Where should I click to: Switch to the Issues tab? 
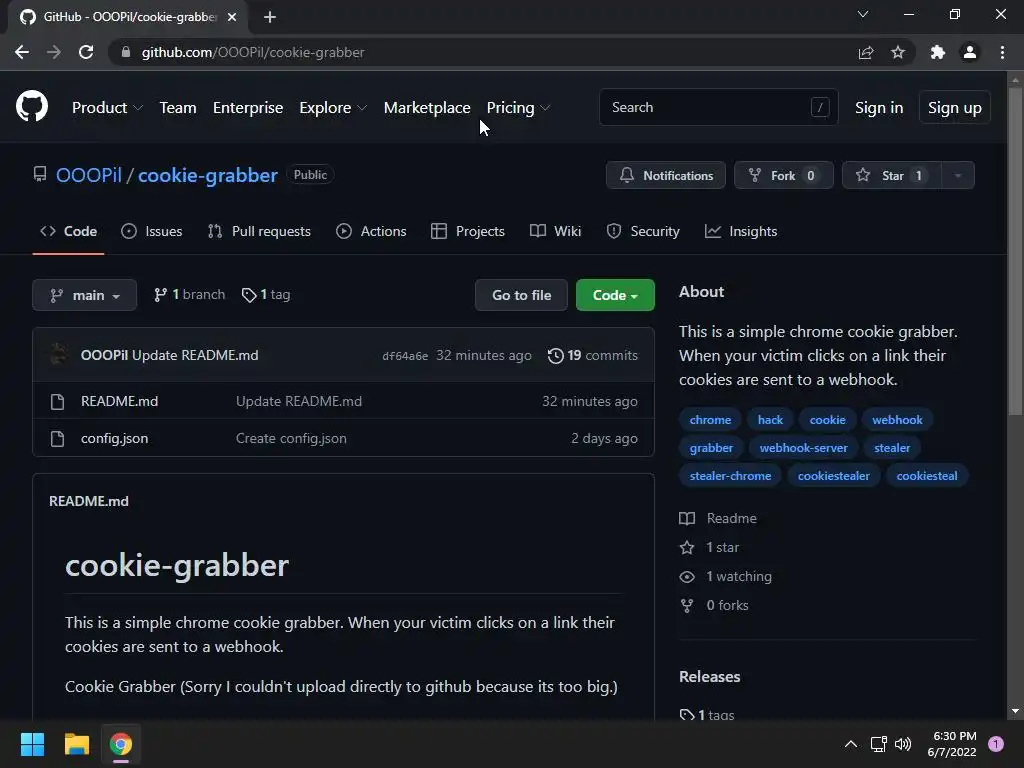pos(152,231)
